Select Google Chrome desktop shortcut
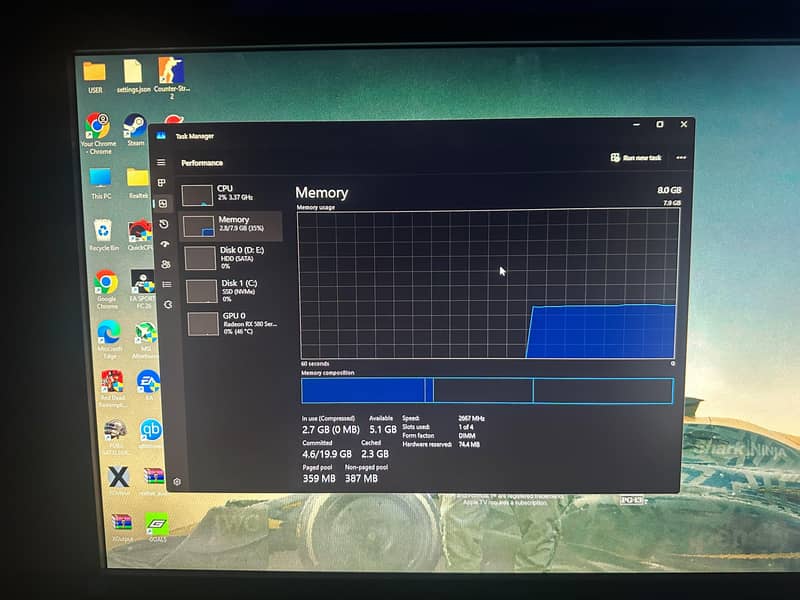The width and height of the screenshot is (800, 600). coord(107,289)
